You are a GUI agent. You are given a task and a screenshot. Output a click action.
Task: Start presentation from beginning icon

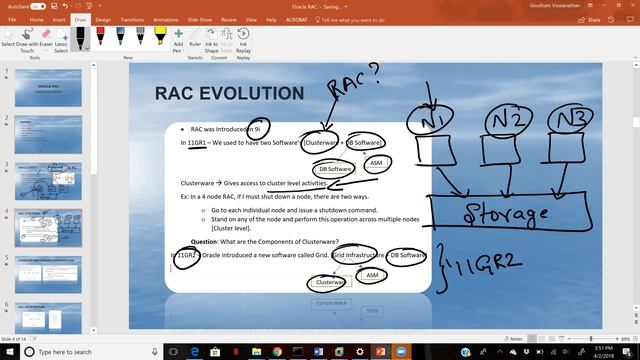click(89, 6)
